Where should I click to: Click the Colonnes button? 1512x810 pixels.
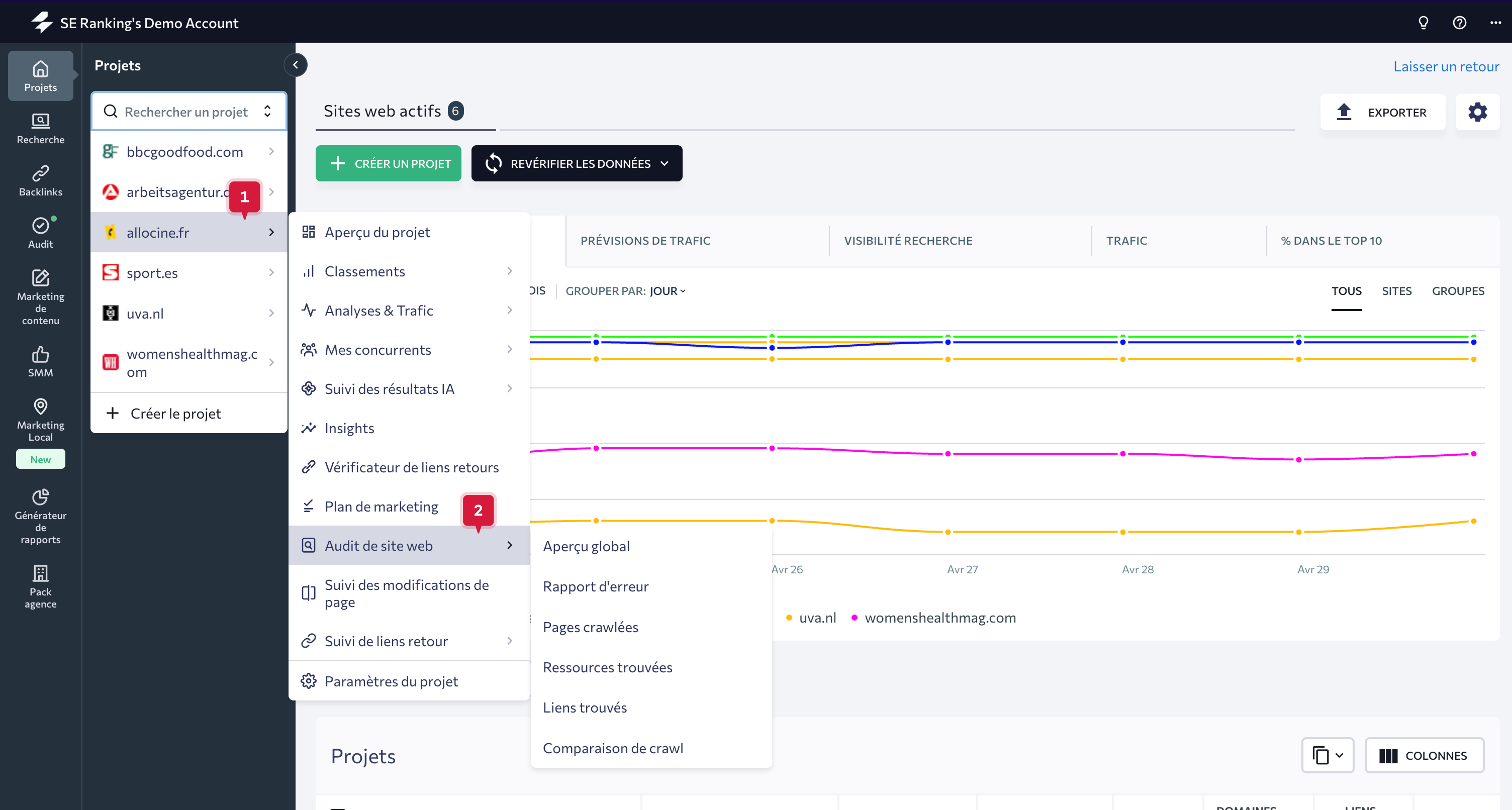coord(1424,755)
